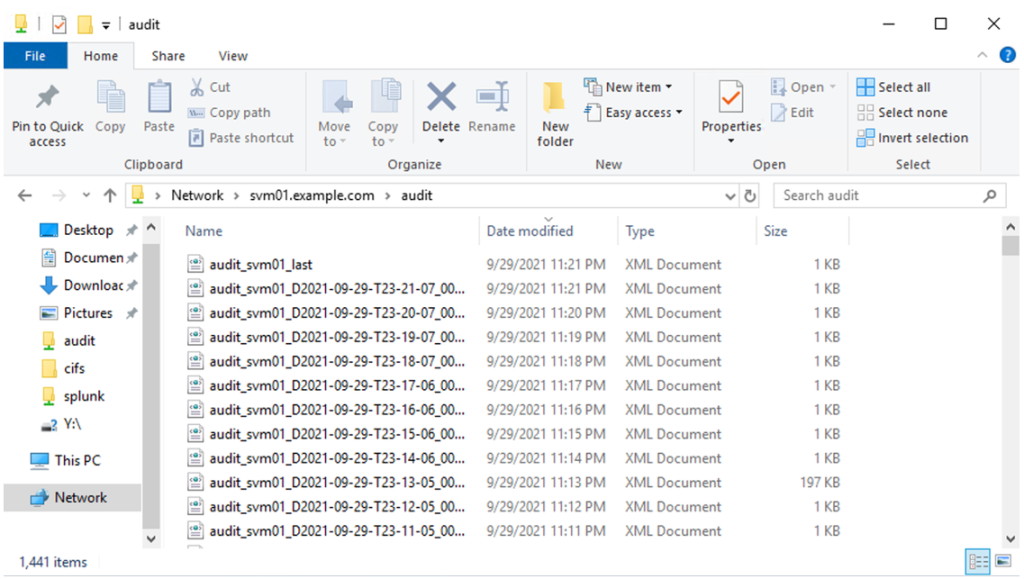The image size is (1024, 579).
Task: Open the Easy access dropdown menu
Action: pos(633,112)
